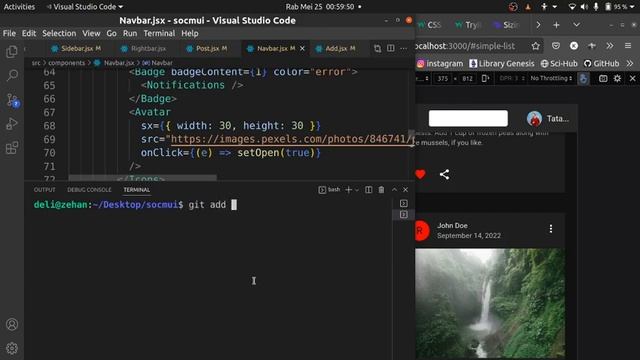Click the open changes icon in editor toolbar
This screenshot has width=640, height=360.
(x=378, y=49)
